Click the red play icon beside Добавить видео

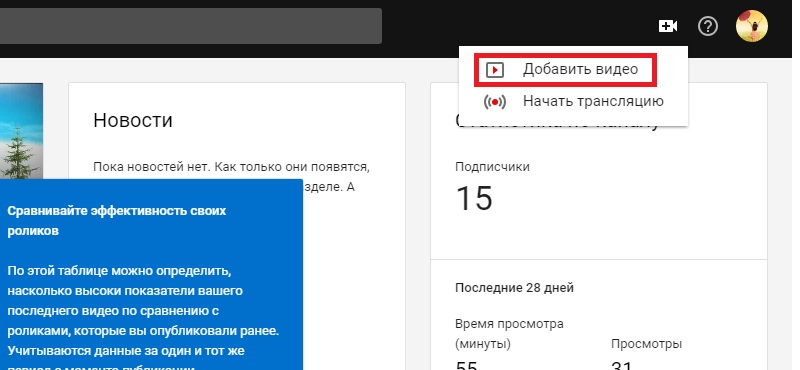pos(494,70)
